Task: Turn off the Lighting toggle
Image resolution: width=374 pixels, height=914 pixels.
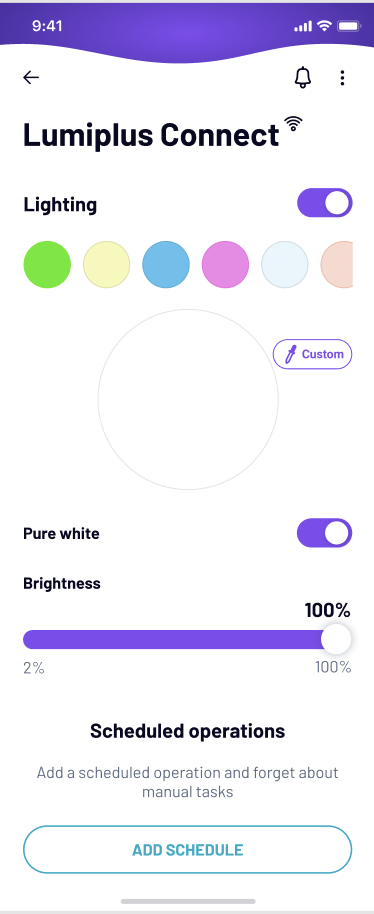Action: [324, 203]
